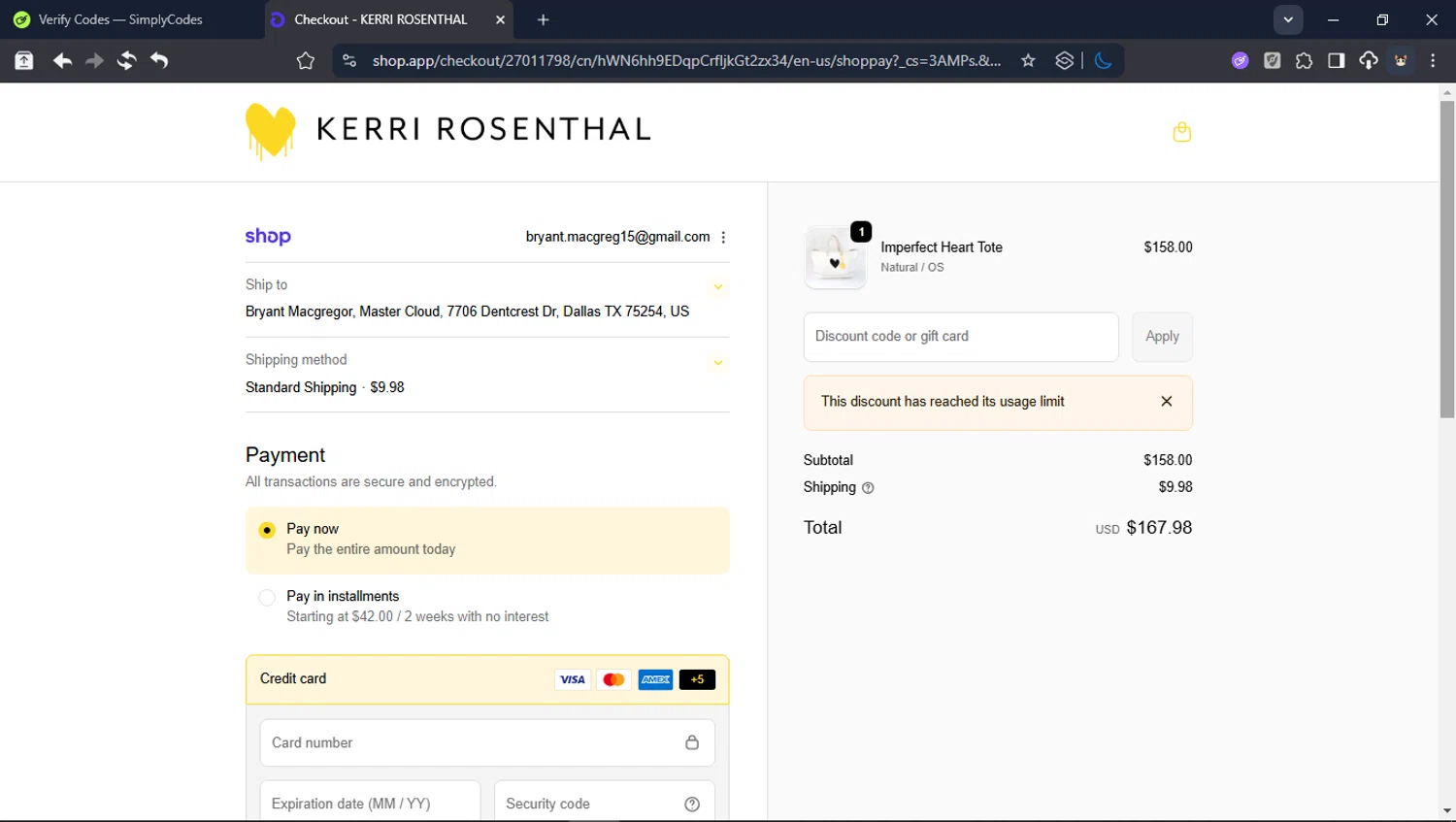Click the browser address bar URL

[x=686, y=61]
